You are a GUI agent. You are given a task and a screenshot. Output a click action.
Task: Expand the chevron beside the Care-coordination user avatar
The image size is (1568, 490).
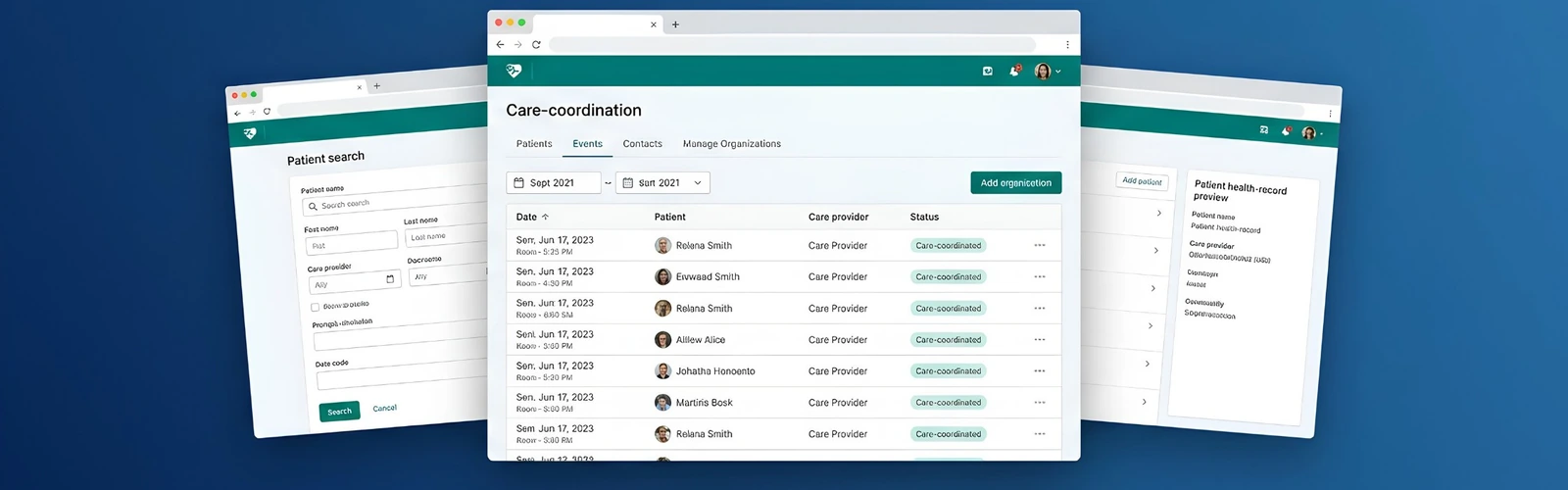point(1058,72)
